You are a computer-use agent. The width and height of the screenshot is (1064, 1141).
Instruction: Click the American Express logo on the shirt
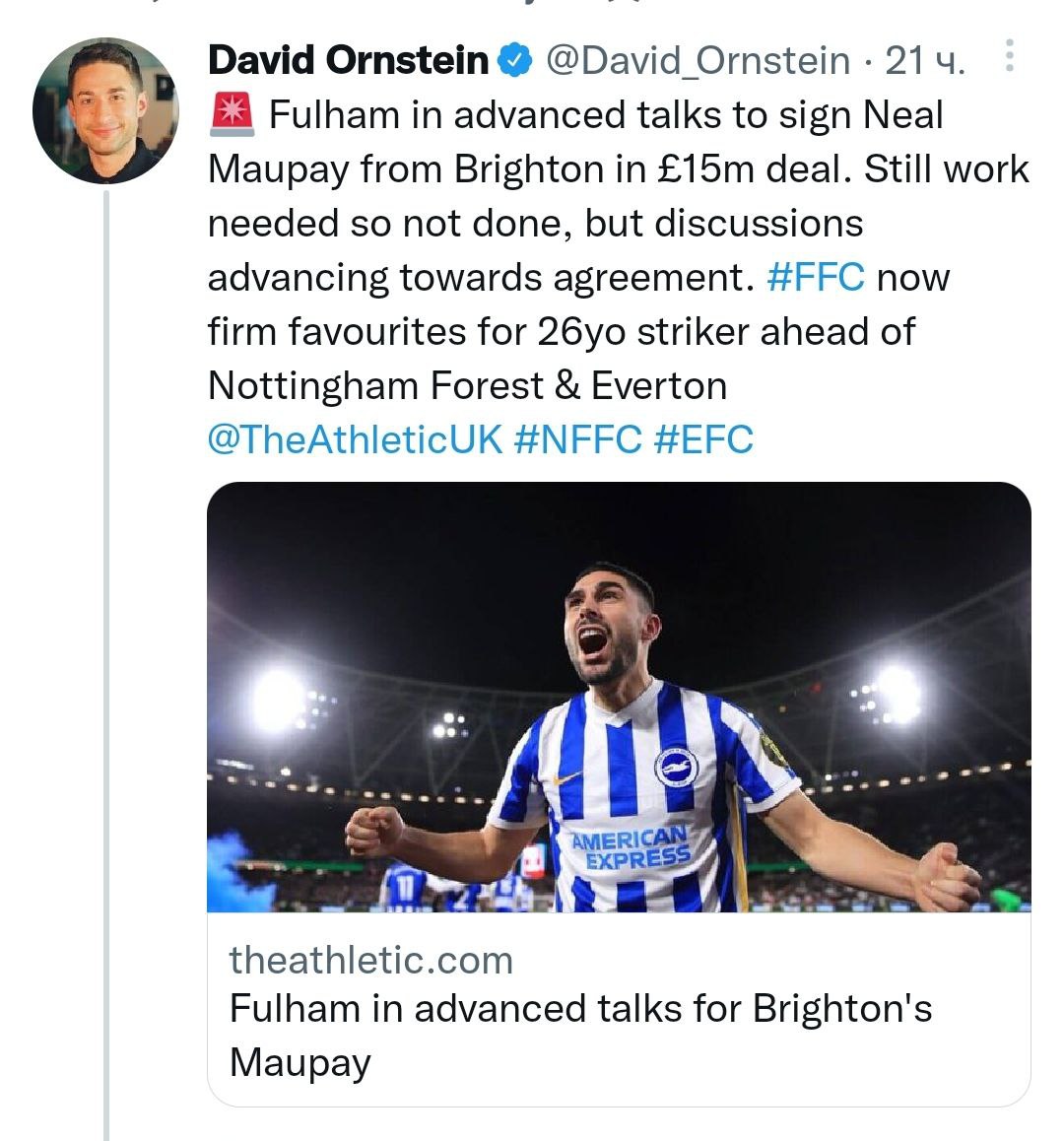click(x=632, y=848)
